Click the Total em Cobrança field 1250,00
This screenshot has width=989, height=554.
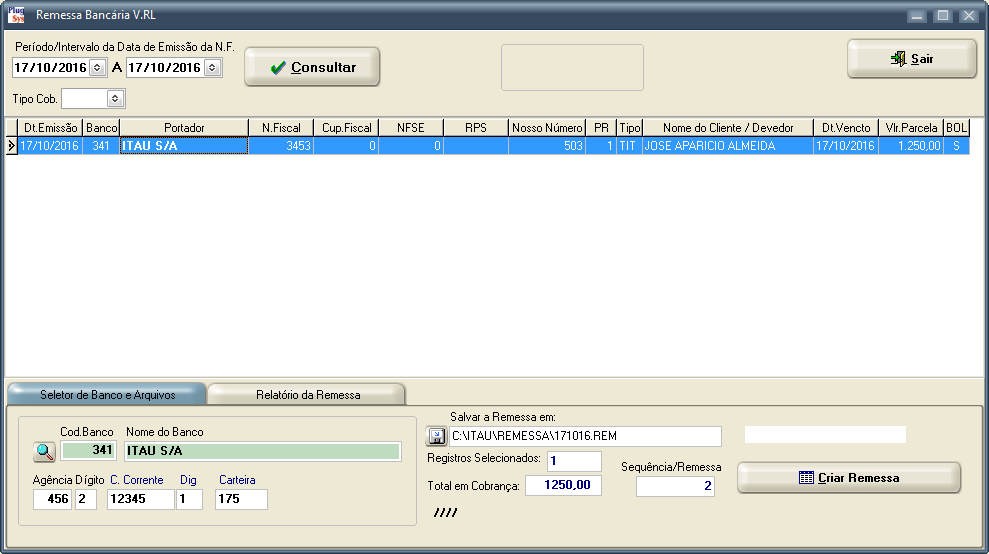[563, 485]
